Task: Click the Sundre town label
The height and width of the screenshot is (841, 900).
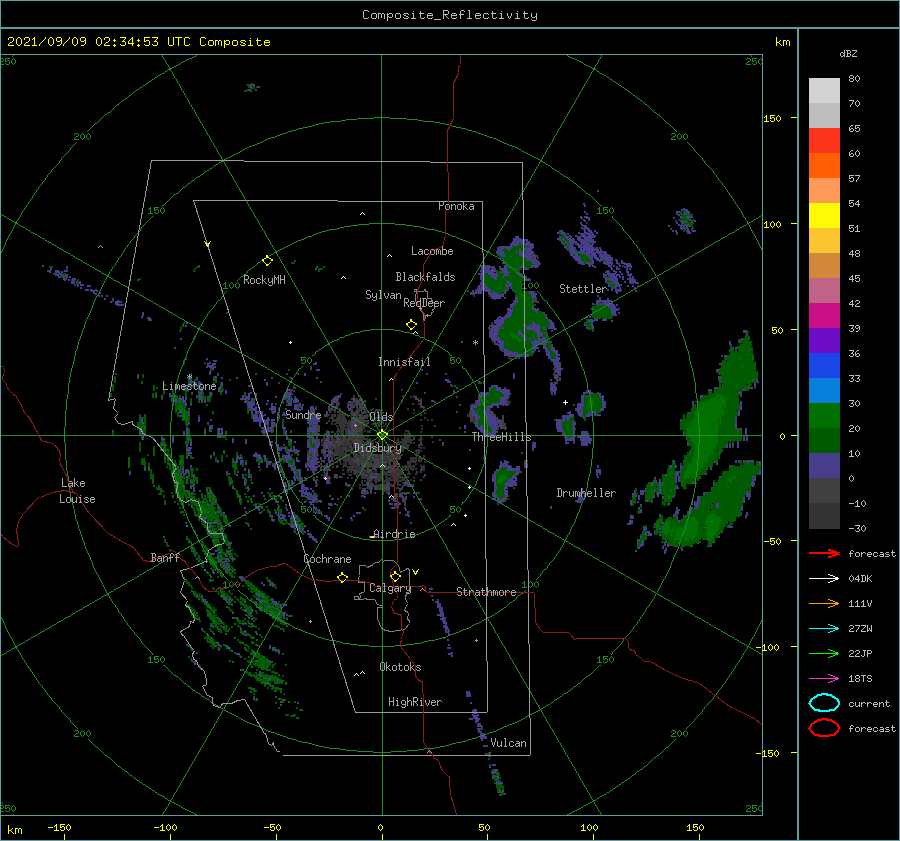Action: [303, 415]
